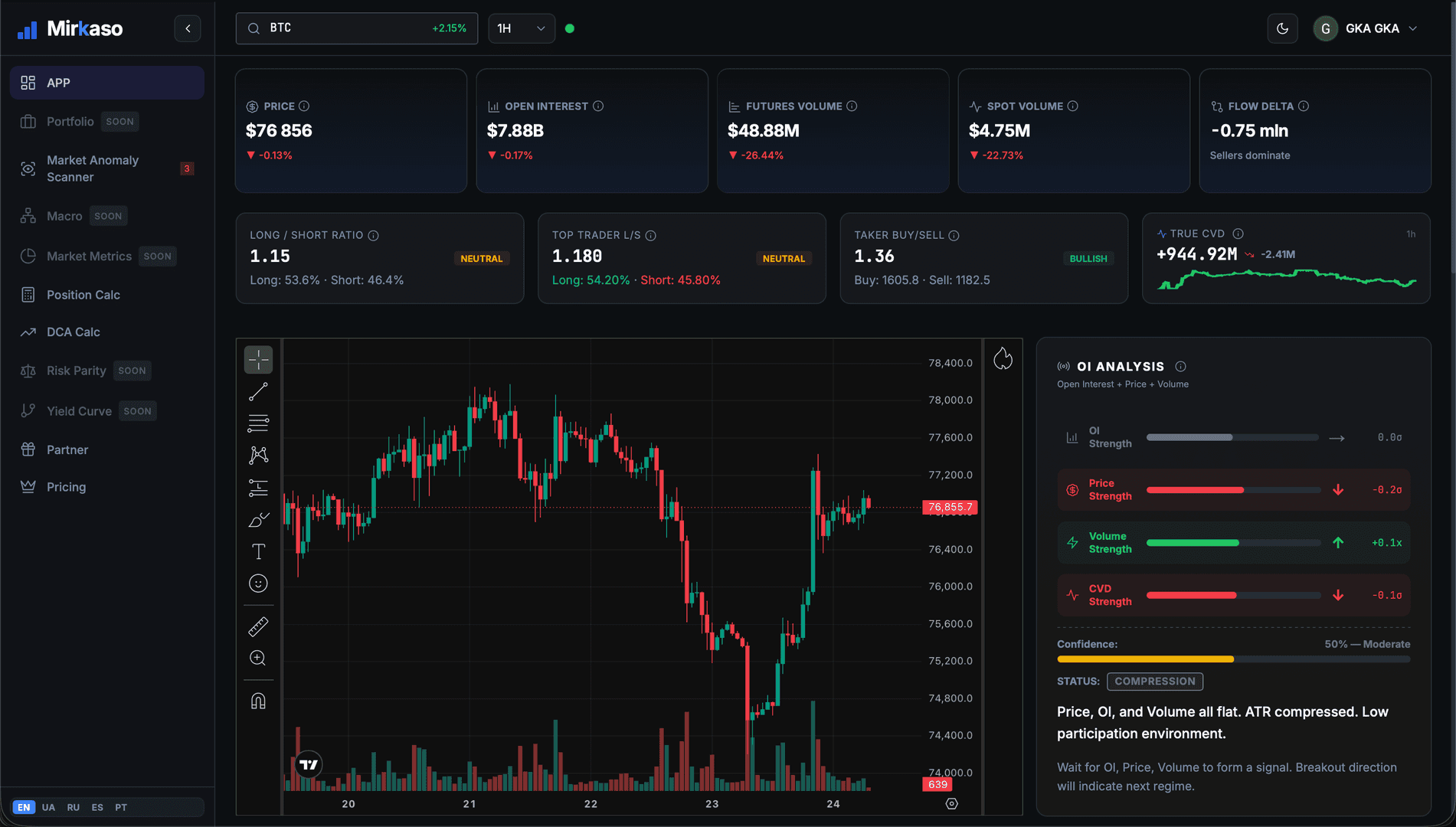Pick the text annotation tool
The image size is (1456, 827).
(x=258, y=551)
